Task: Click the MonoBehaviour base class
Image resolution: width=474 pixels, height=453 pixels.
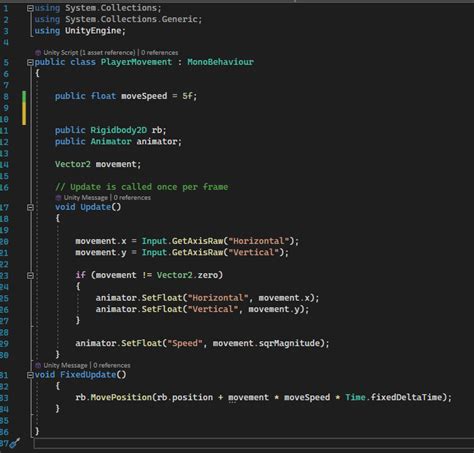Action: (220, 62)
